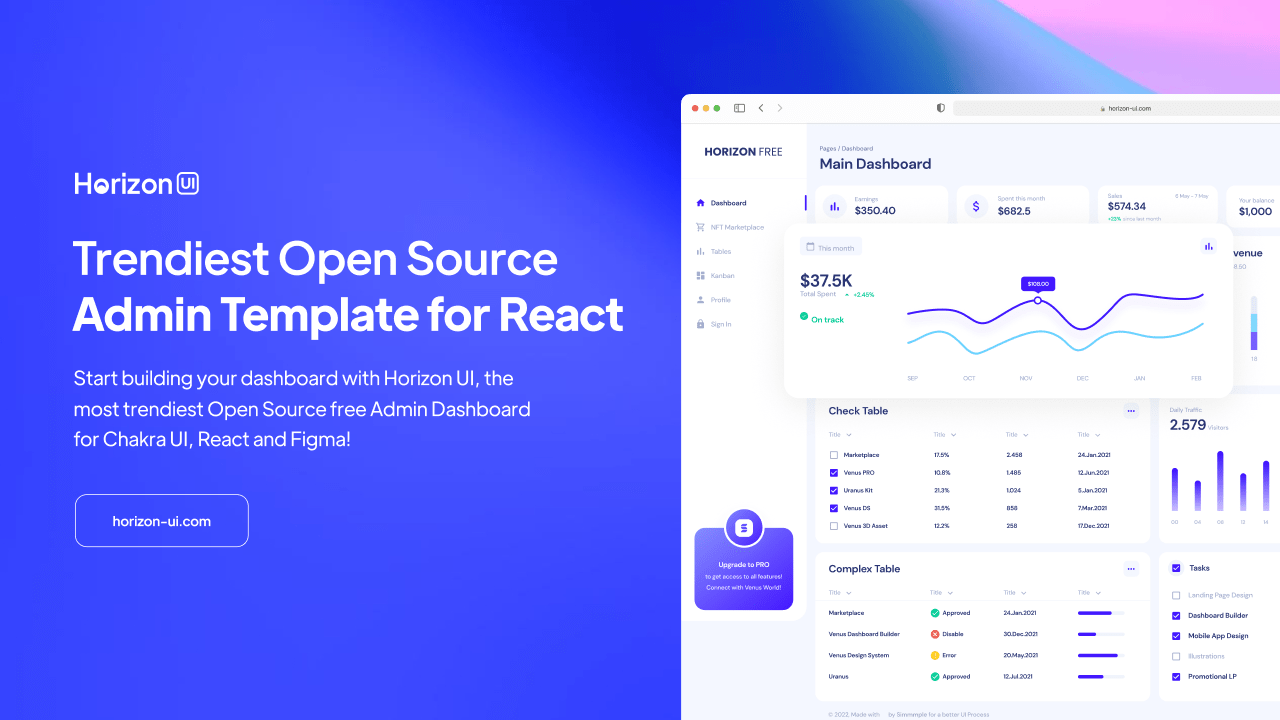Open NFT Marketplace via the cart icon

point(700,227)
